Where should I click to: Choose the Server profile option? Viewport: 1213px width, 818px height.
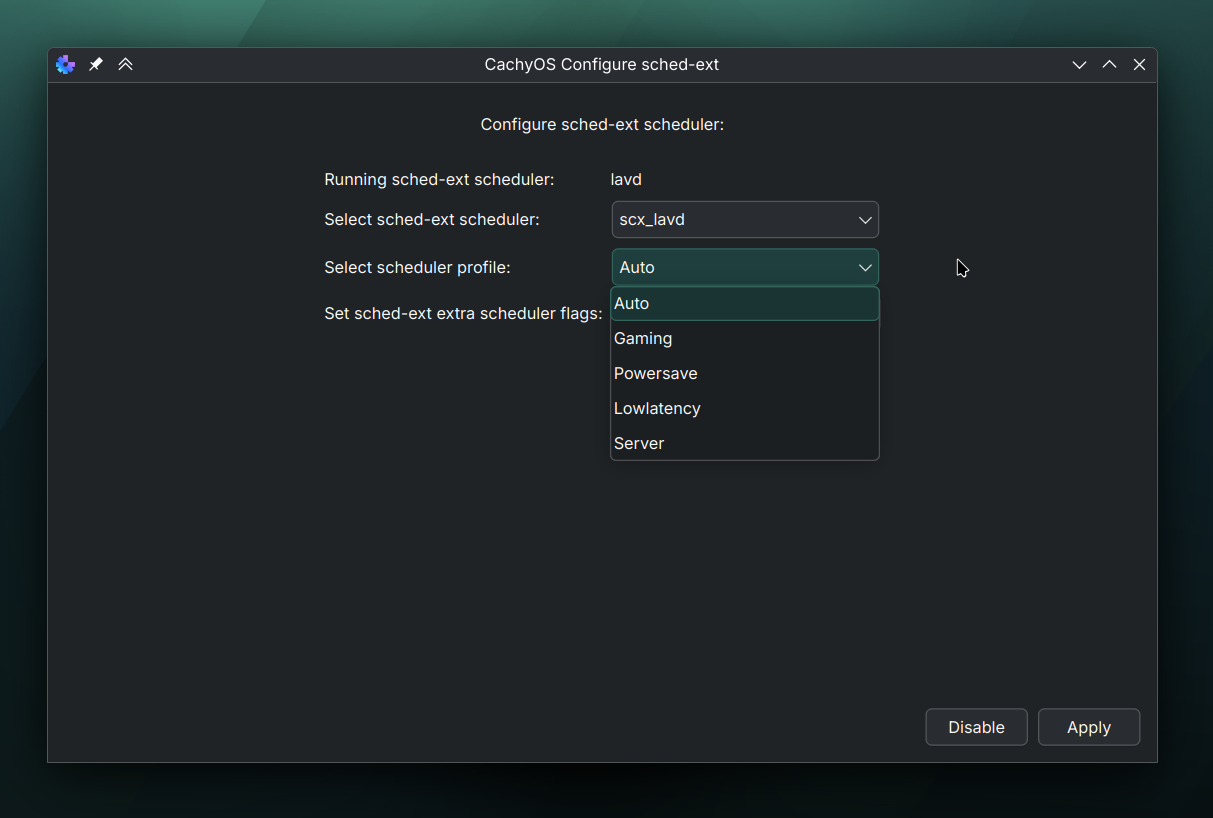click(x=744, y=444)
